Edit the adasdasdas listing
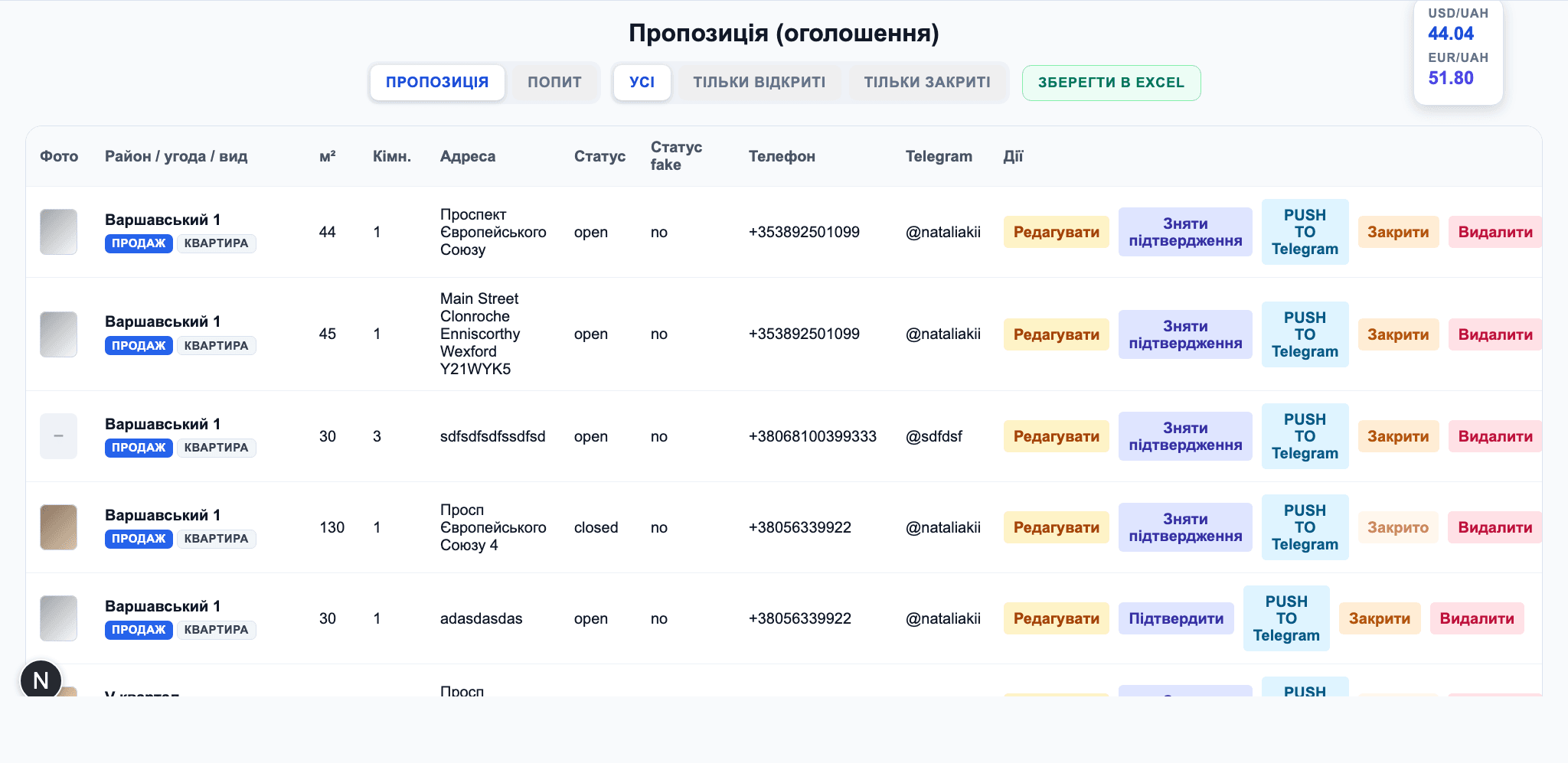 tap(1057, 618)
